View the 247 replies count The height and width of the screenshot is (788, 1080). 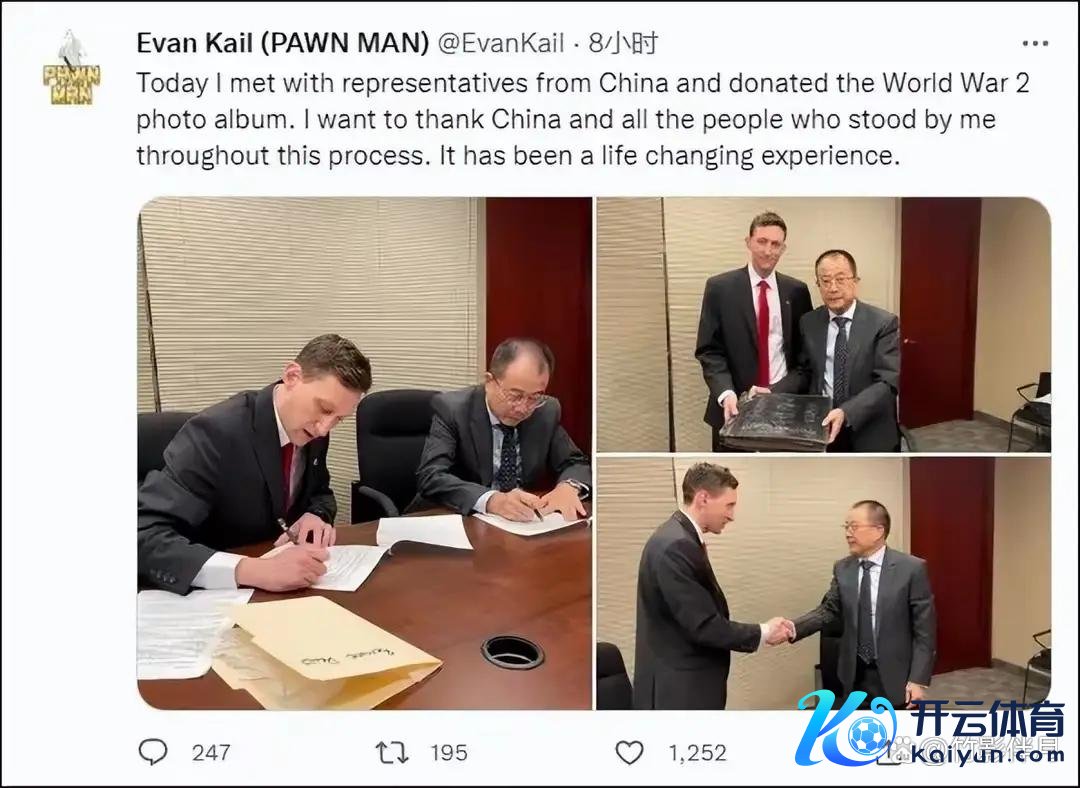[211, 752]
